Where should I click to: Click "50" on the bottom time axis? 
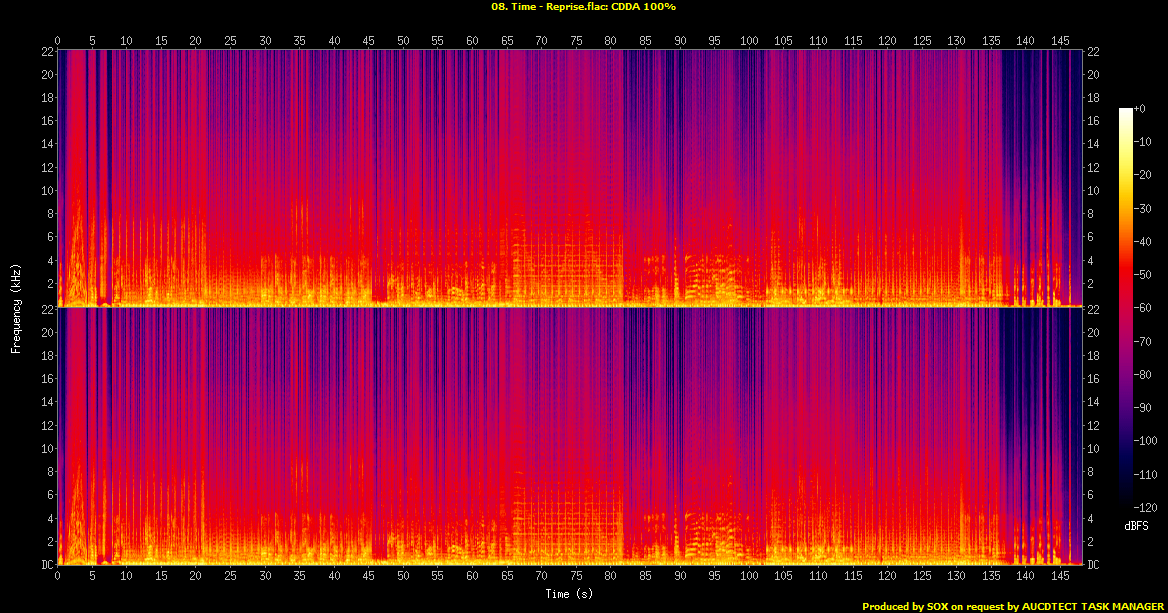click(403, 576)
